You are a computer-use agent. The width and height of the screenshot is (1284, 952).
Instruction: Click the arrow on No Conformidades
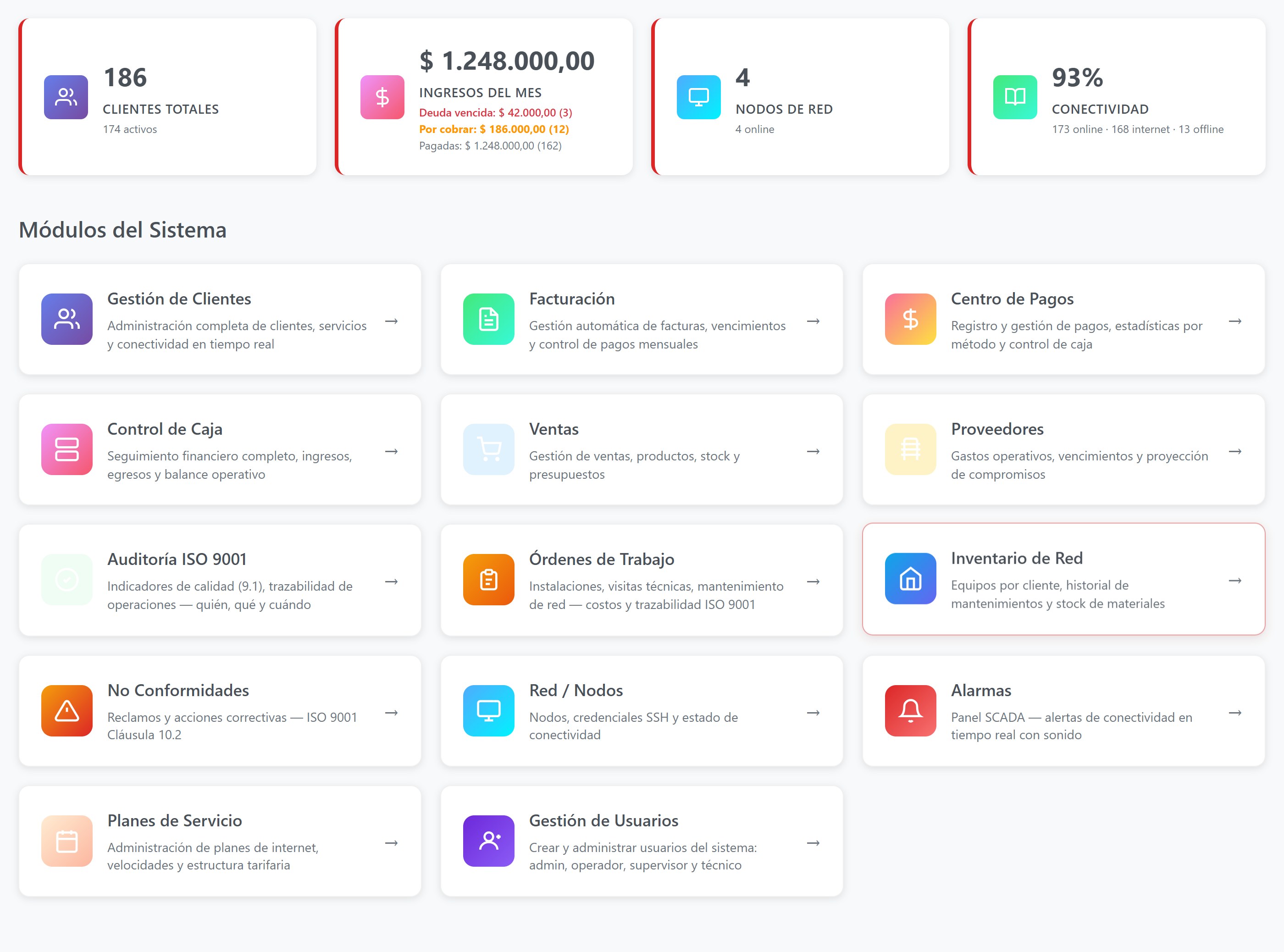[x=391, y=713]
